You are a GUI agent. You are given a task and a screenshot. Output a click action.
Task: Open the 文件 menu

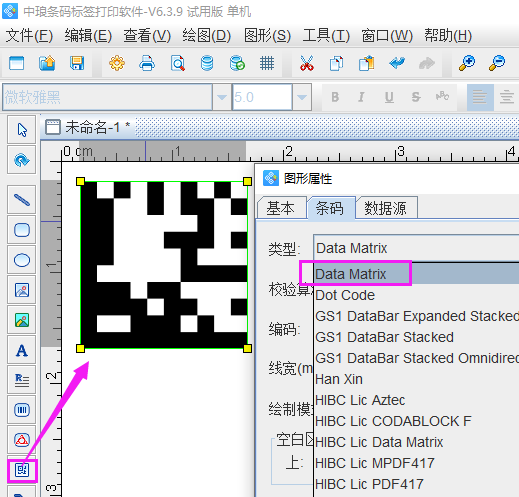tap(29, 36)
